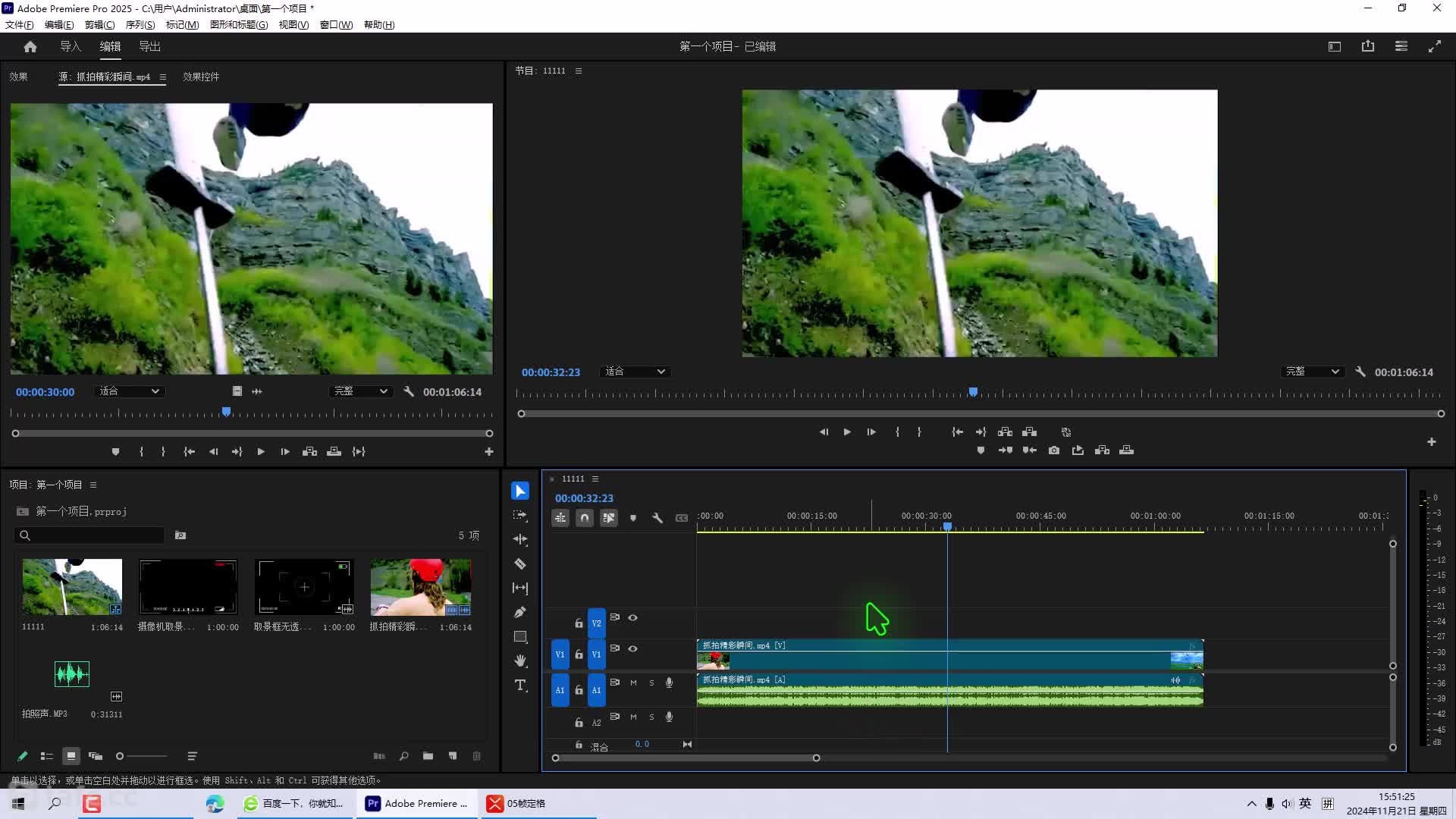Image resolution: width=1456 pixels, height=819 pixels.
Task: Open the Program monitor button editor plus
Action: 1432,442
